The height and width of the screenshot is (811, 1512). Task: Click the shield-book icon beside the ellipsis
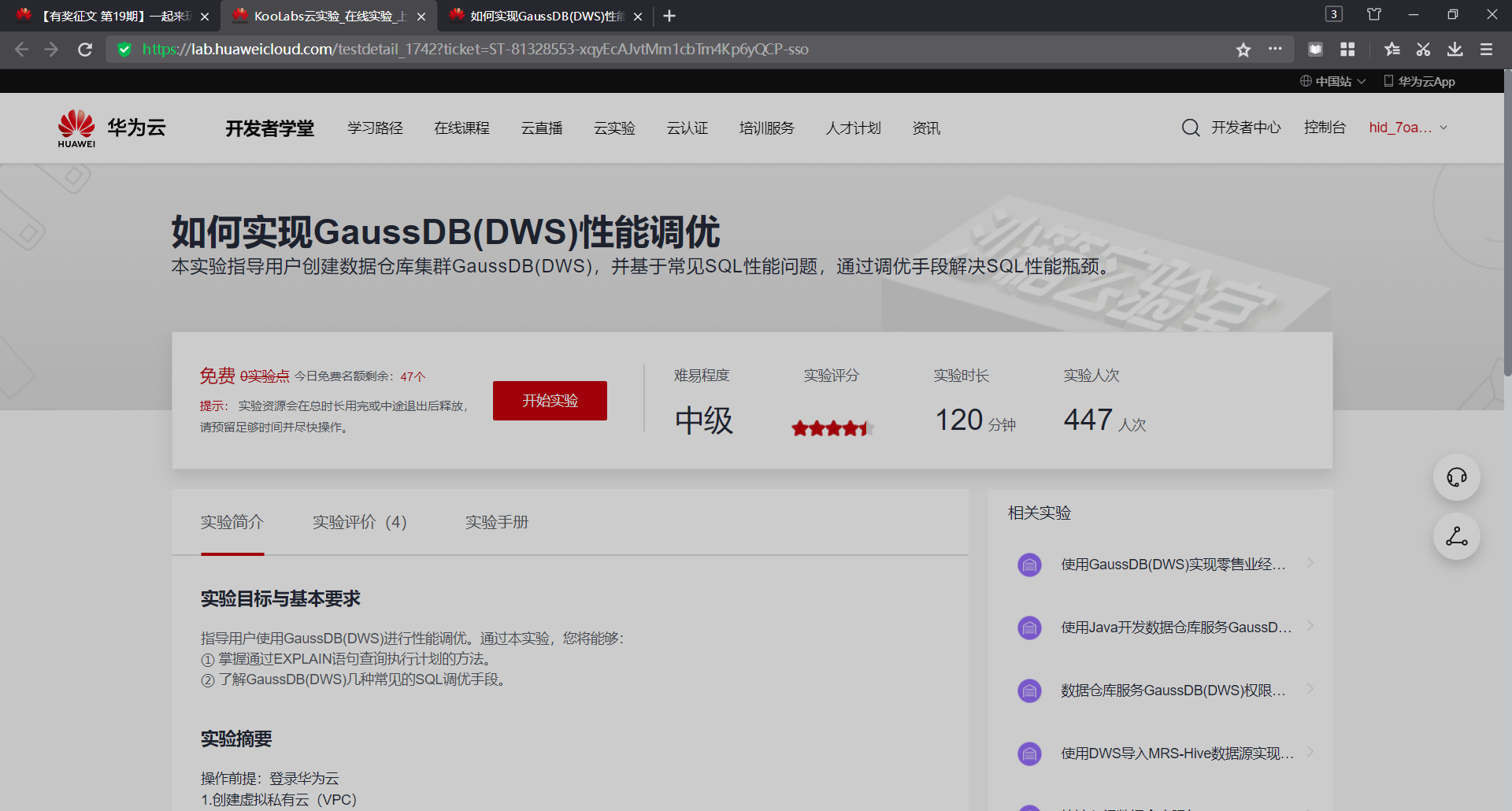(x=1315, y=50)
